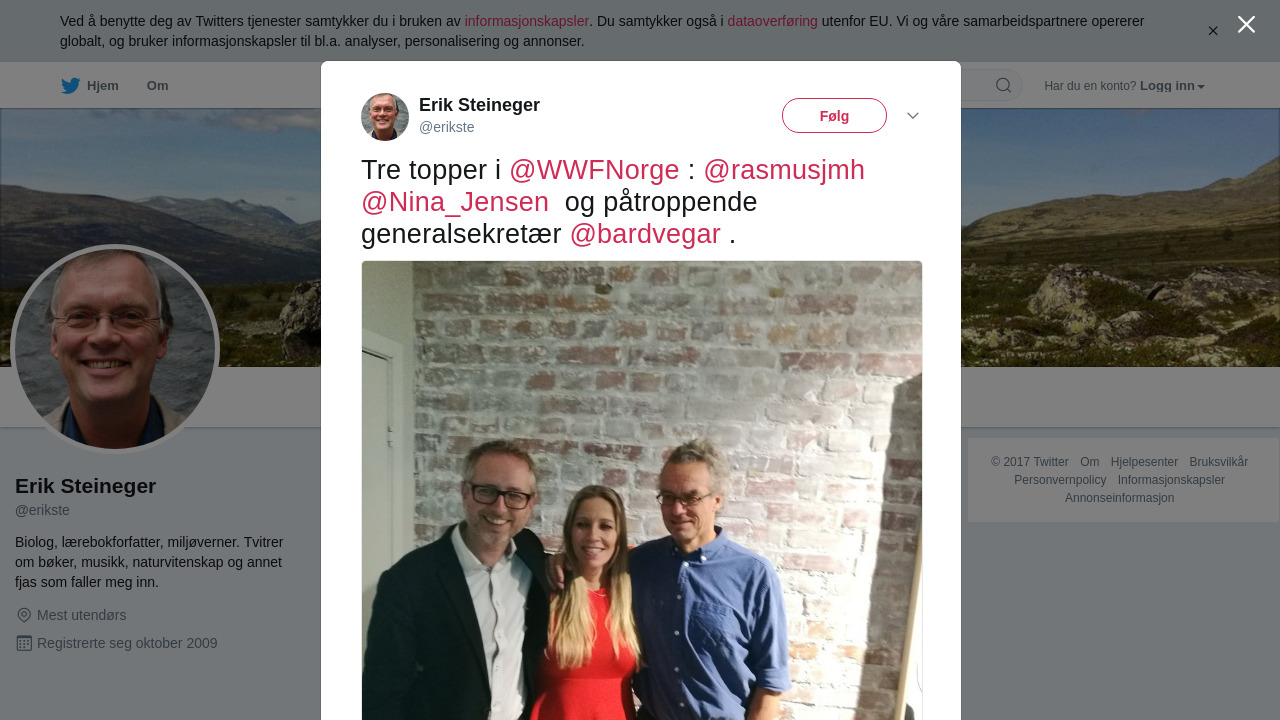Viewport: 1280px width, 720px height.
Task: Open Erik Steineger's small tweet avatar
Action: click(x=385, y=117)
